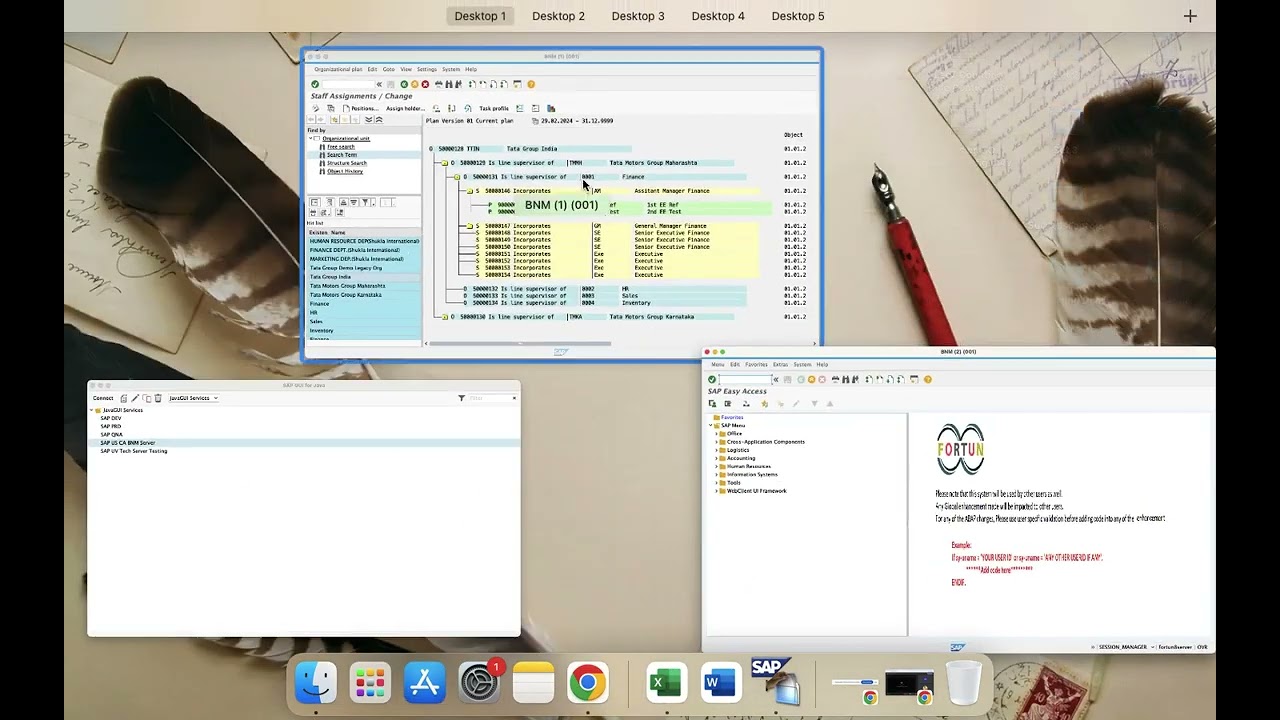This screenshot has height=720, width=1280.
Task: Click edit pencil icon in SAP GUI for Java
Action: pyautogui.click(x=135, y=398)
